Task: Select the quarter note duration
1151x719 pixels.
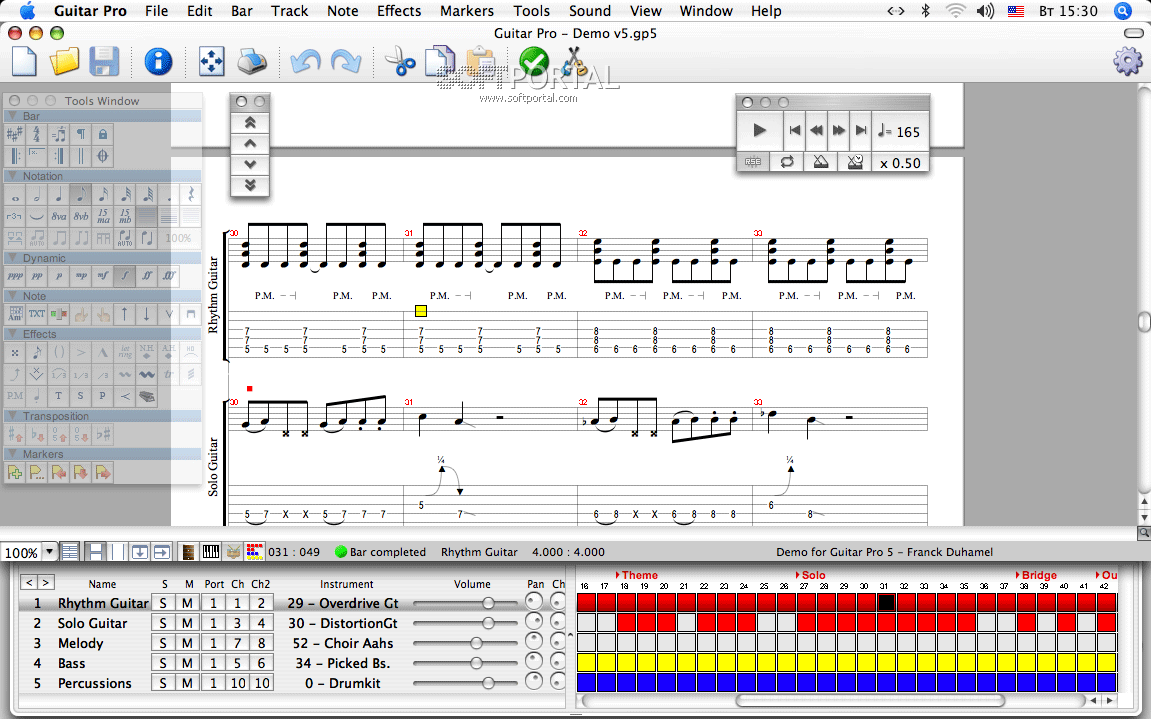Action: 59,195
